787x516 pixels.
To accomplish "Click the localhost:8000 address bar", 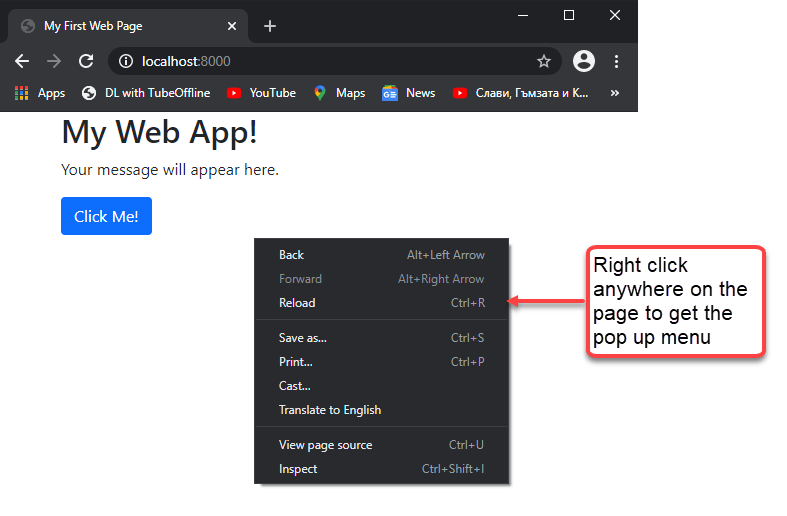I will tap(330, 61).
